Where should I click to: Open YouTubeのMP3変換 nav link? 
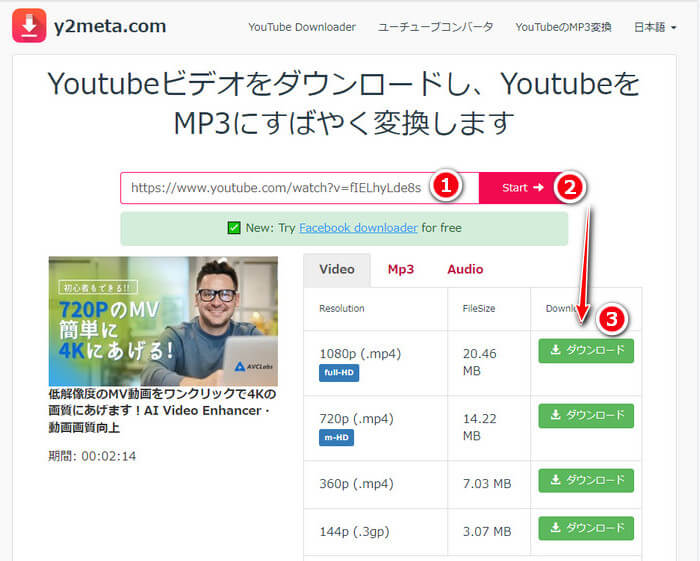click(563, 27)
